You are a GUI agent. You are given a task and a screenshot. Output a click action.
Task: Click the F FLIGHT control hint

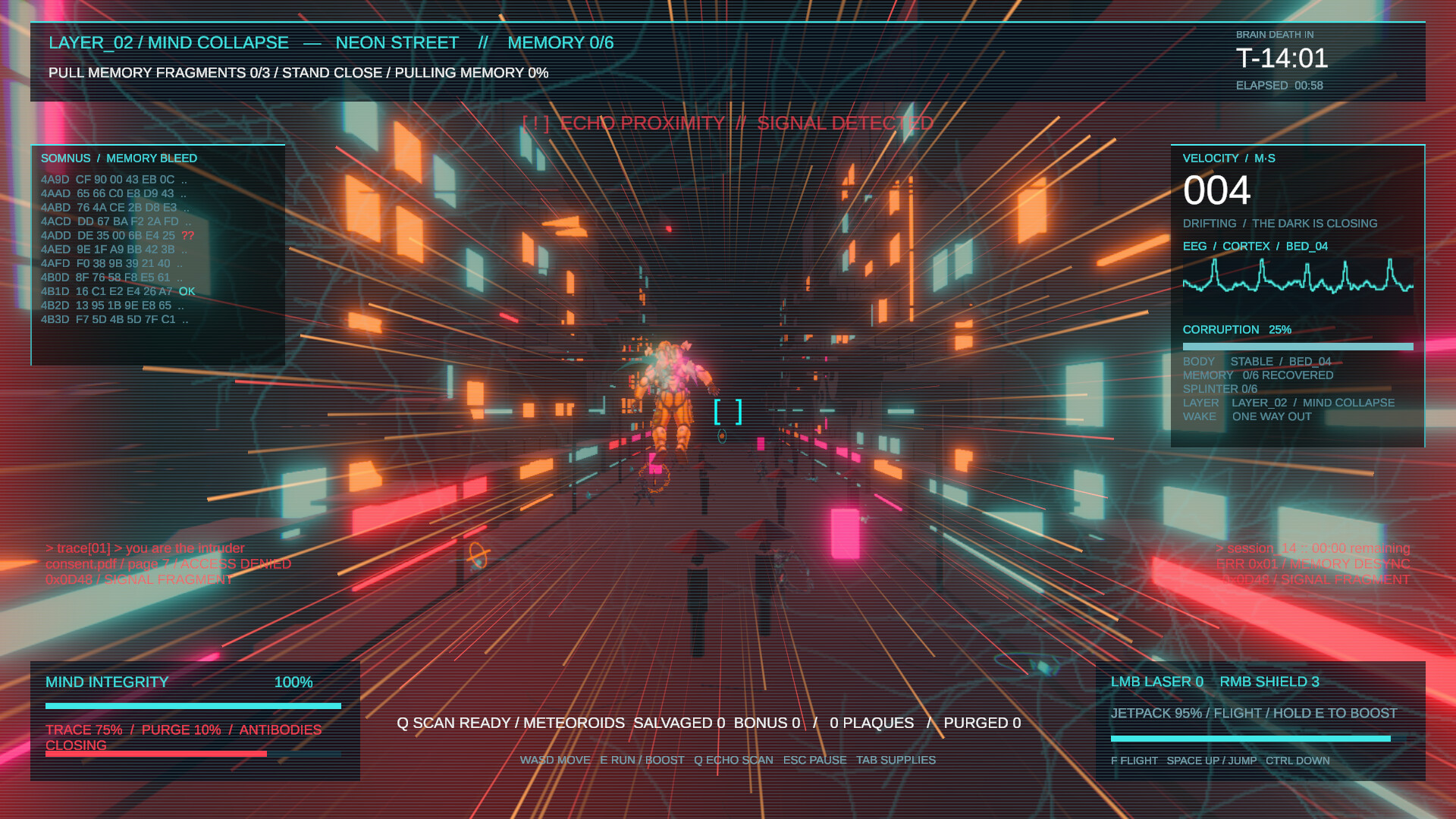tap(1134, 761)
